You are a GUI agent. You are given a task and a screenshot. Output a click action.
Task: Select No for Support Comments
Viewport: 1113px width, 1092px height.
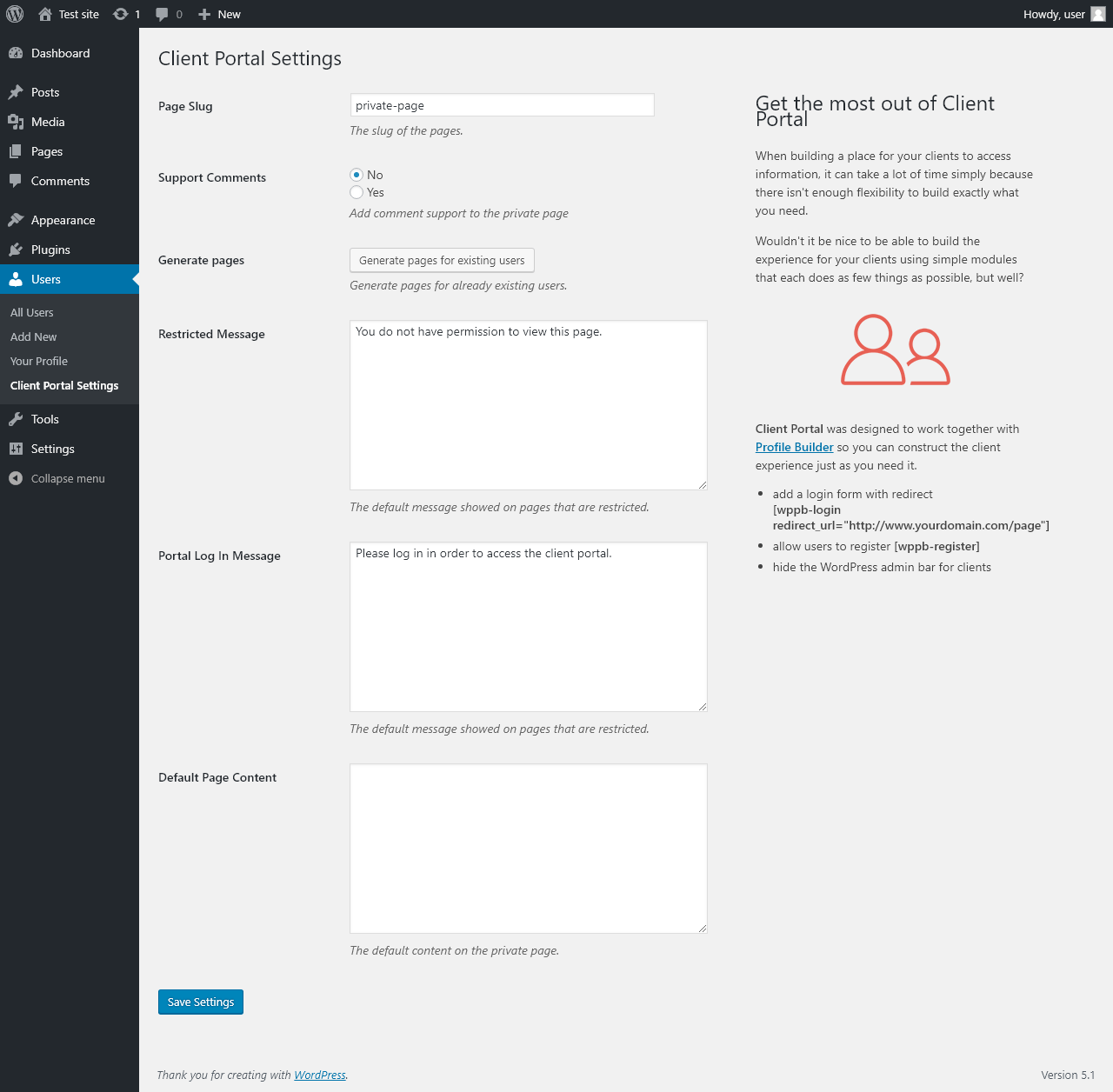tap(357, 175)
